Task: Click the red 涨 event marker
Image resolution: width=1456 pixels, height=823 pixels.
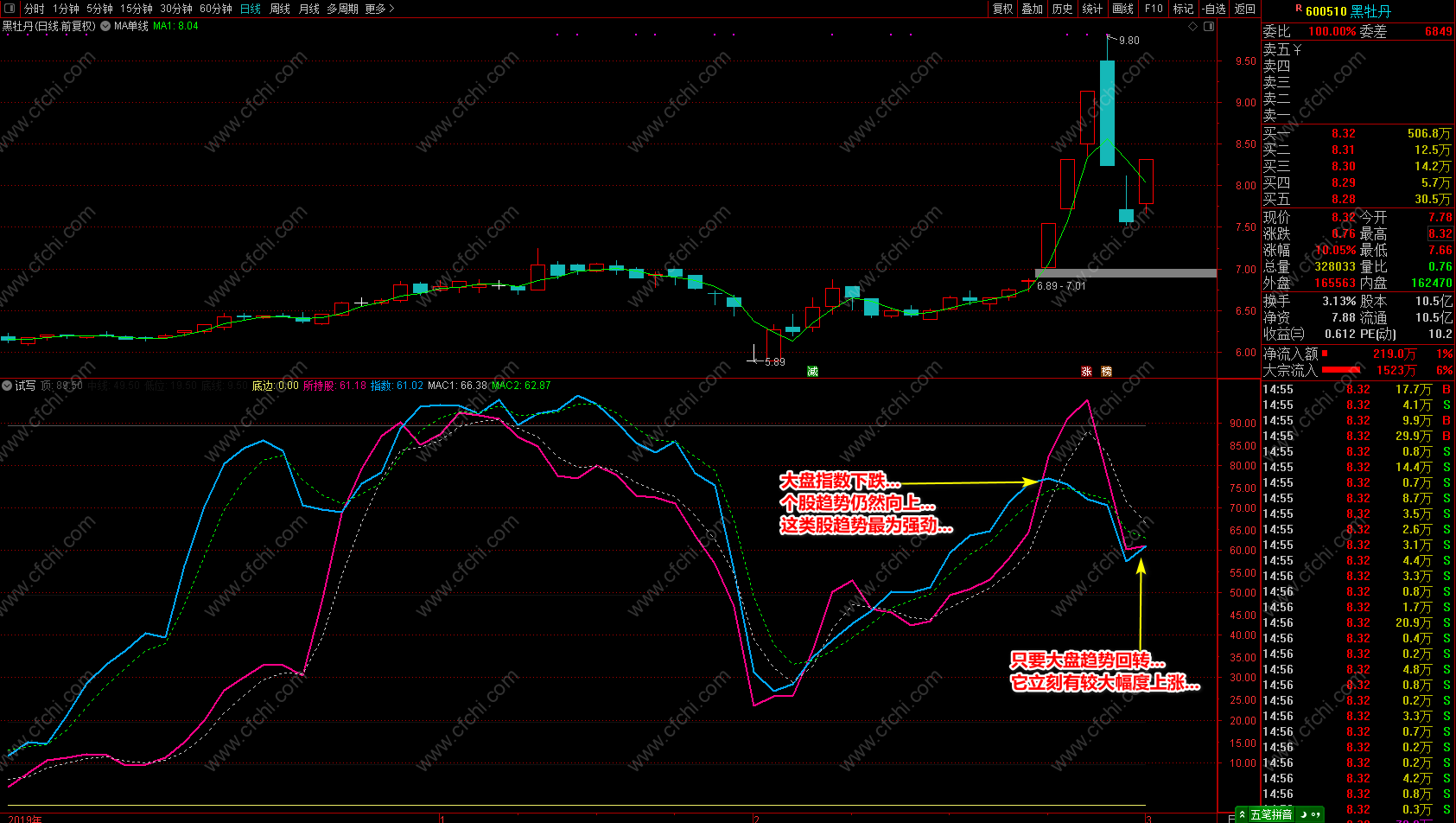Action: (1086, 371)
